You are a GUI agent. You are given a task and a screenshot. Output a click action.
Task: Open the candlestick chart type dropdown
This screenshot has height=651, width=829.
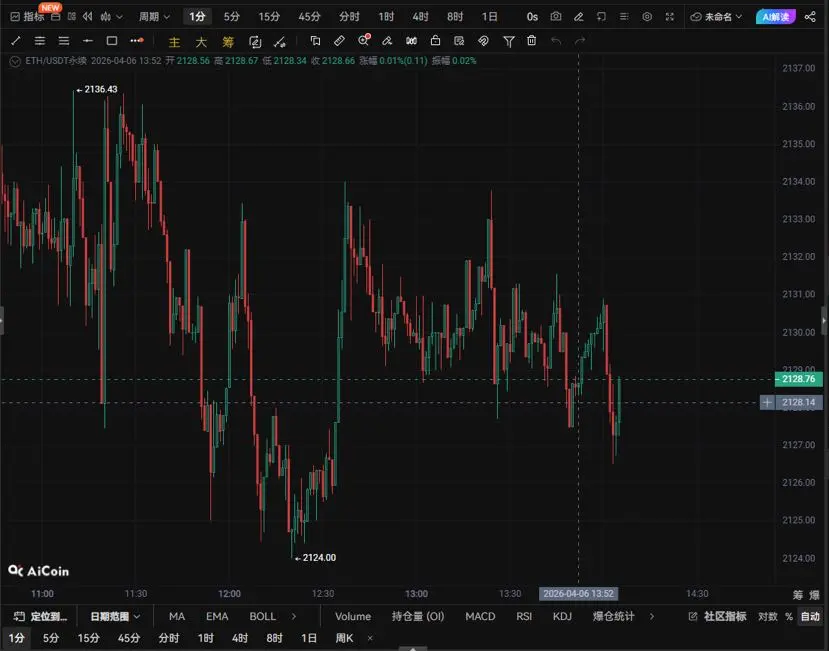point(111,17)
